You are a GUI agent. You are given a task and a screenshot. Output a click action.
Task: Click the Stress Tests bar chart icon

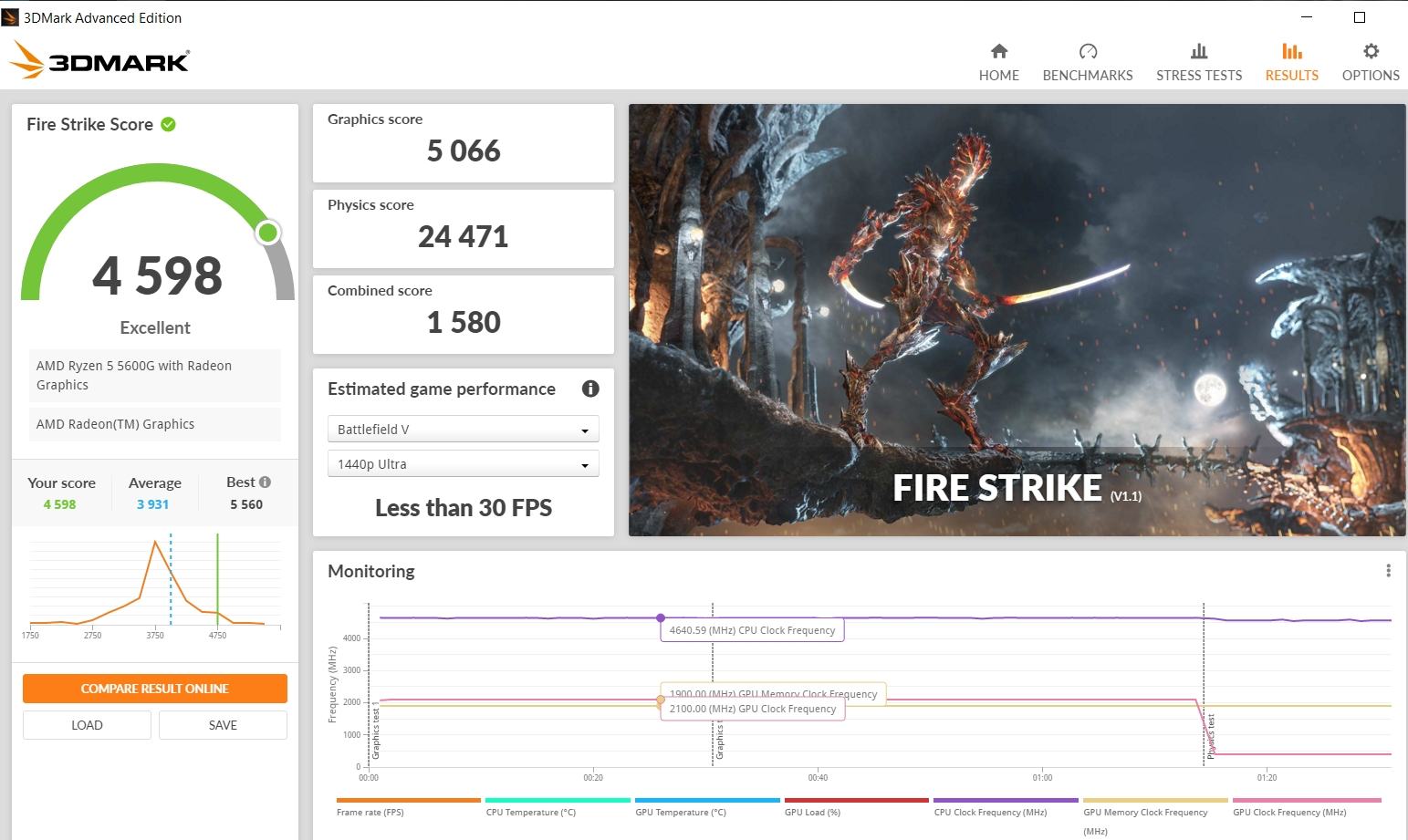click(x=1199, y=51)
